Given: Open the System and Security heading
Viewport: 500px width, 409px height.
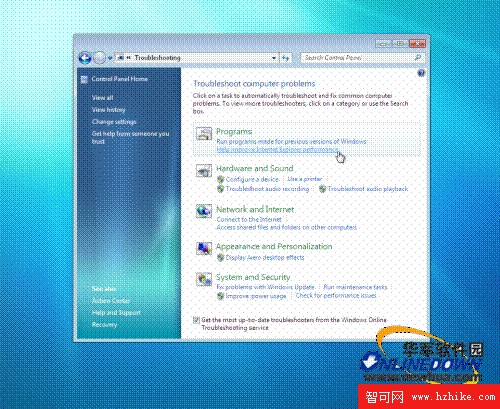Looking at the screenshot, I should [x=253, y=277].
